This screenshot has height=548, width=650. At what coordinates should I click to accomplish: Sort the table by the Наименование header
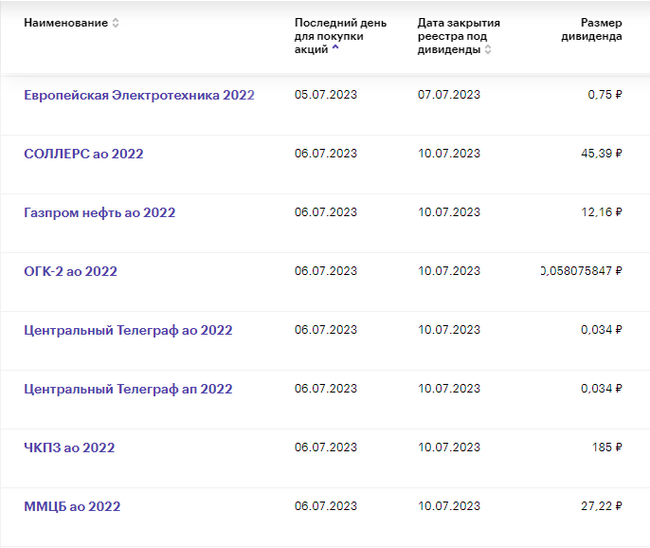point(66,23)
